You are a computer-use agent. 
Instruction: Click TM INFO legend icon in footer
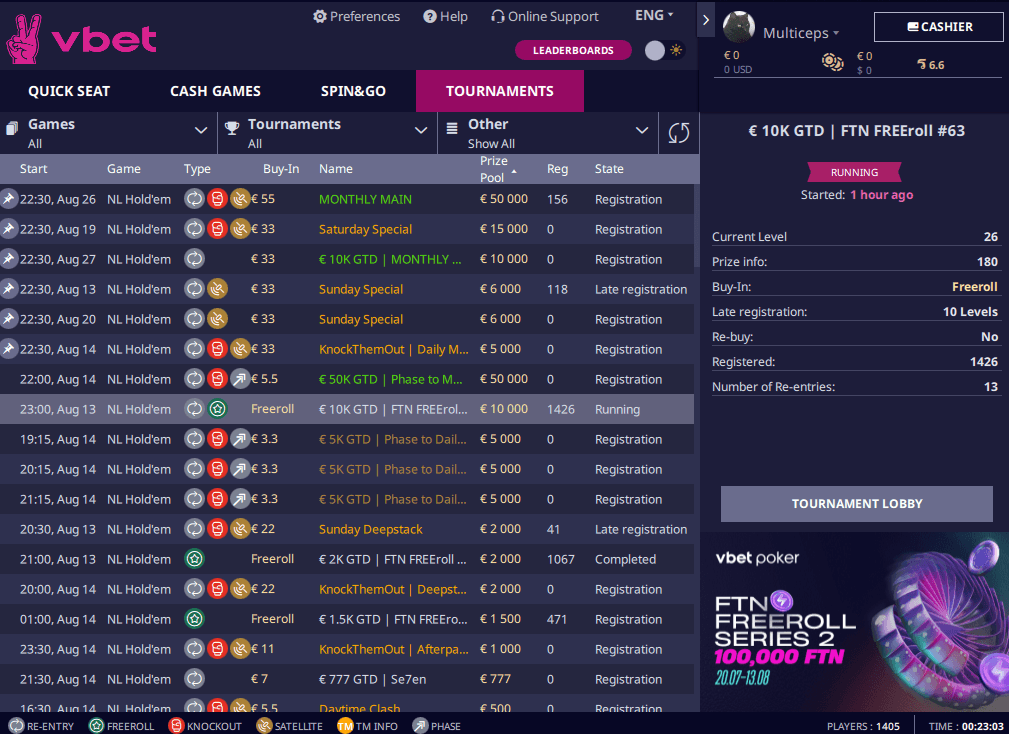(x=345, y=726)
